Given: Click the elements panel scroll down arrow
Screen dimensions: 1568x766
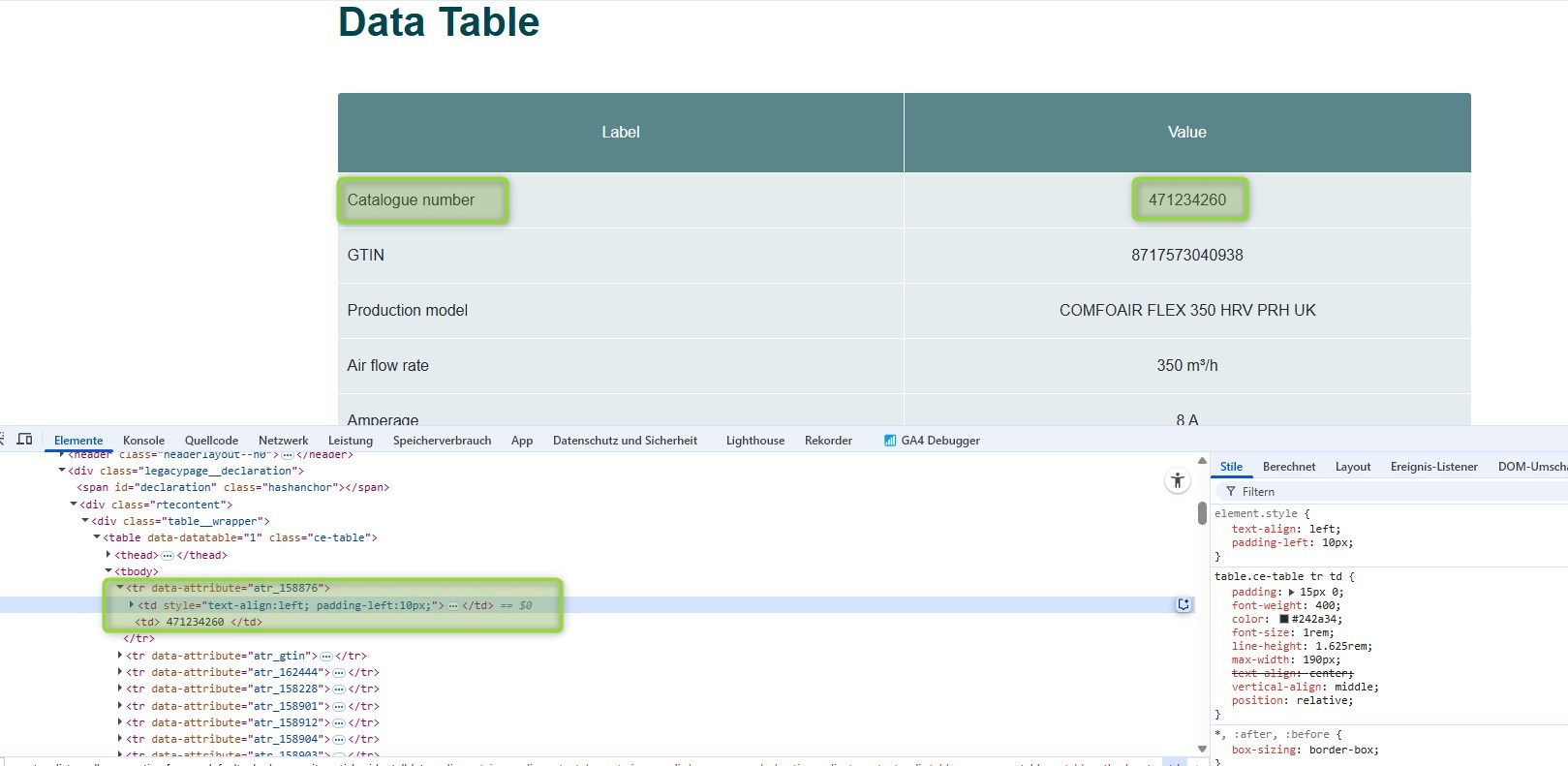Looking at the screenshot, I should click(x=1202, y=749).
